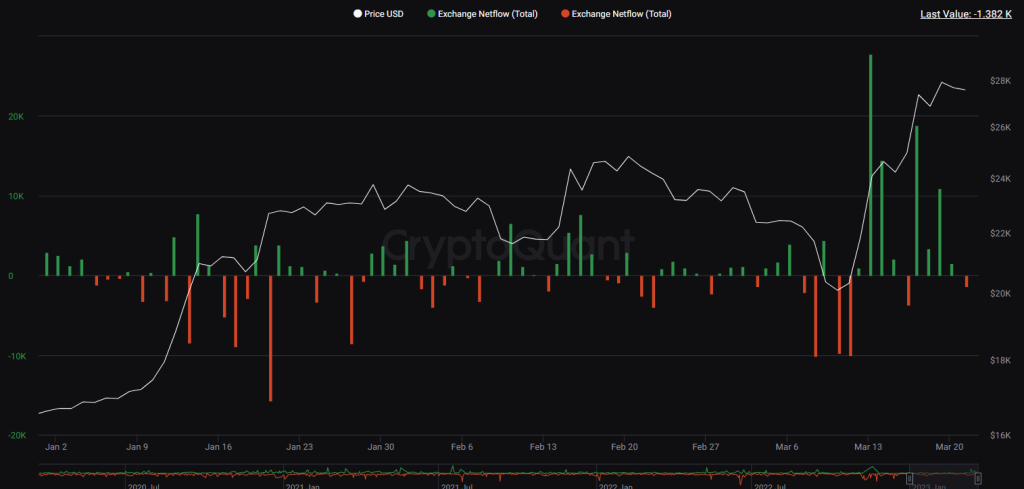
Task: Click the 10K netflow axis label
Action: tap(16, 197)
